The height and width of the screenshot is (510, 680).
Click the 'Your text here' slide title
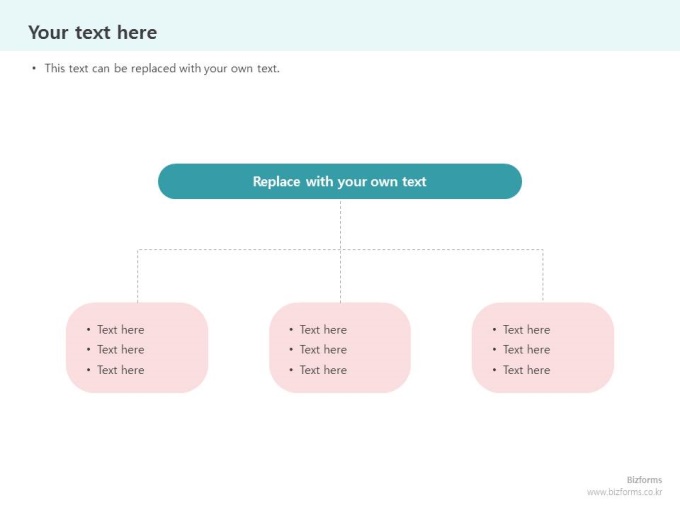(92, 33)
